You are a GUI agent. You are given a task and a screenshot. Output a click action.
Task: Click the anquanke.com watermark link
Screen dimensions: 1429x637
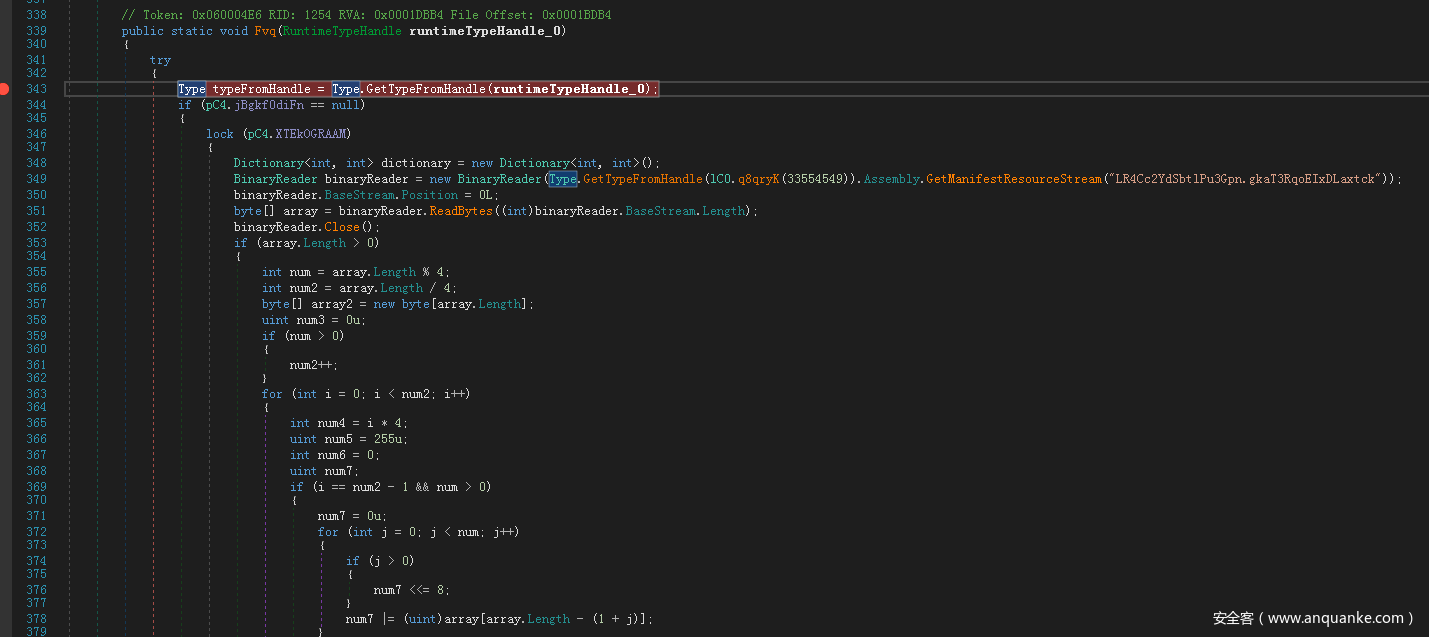pyautogui.click(x=1312, y=618)
